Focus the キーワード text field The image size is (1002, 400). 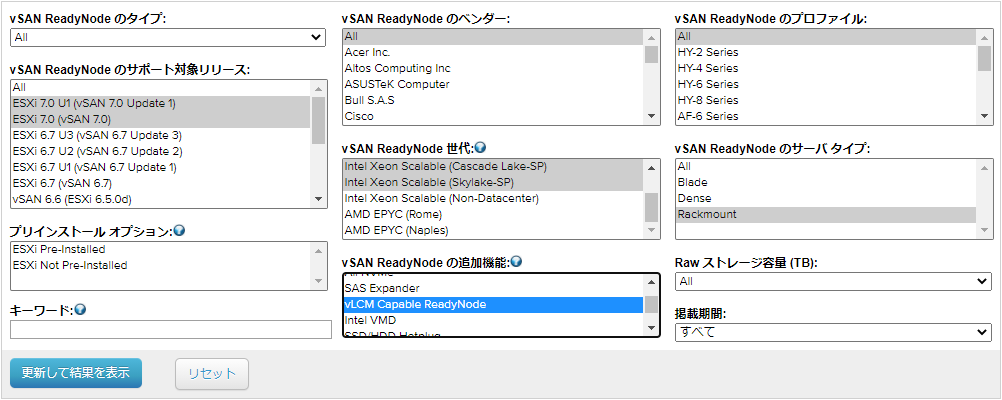point(171,330)
